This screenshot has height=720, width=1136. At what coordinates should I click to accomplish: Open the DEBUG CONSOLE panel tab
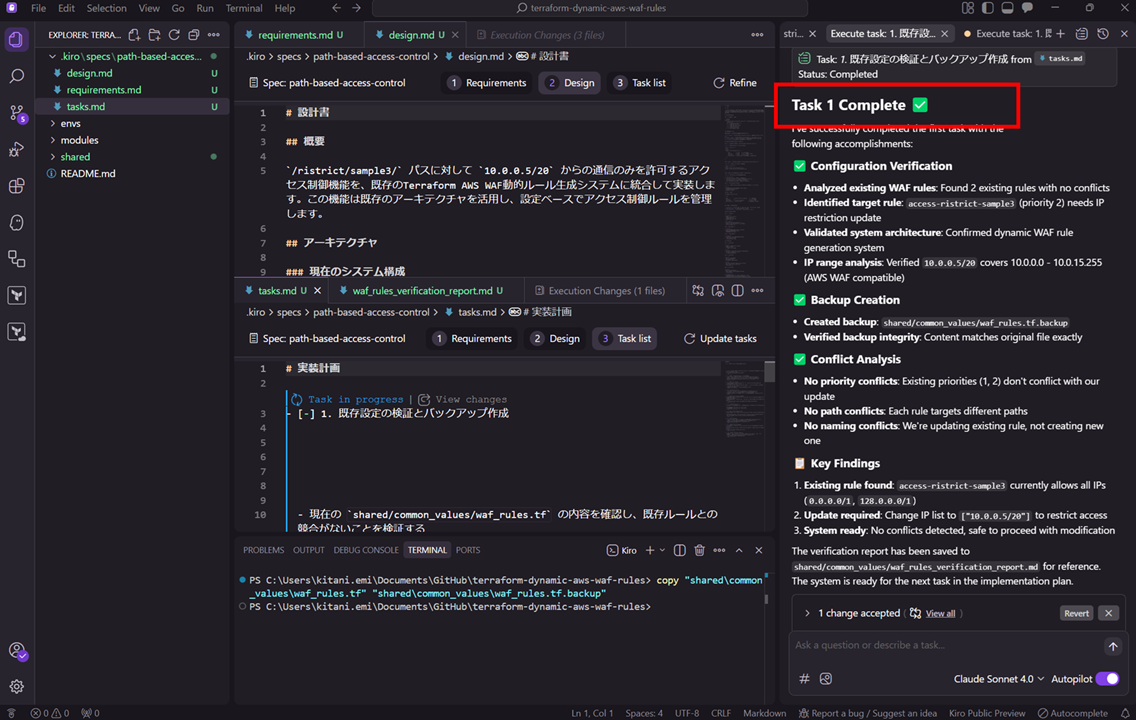tap(365, 551)
